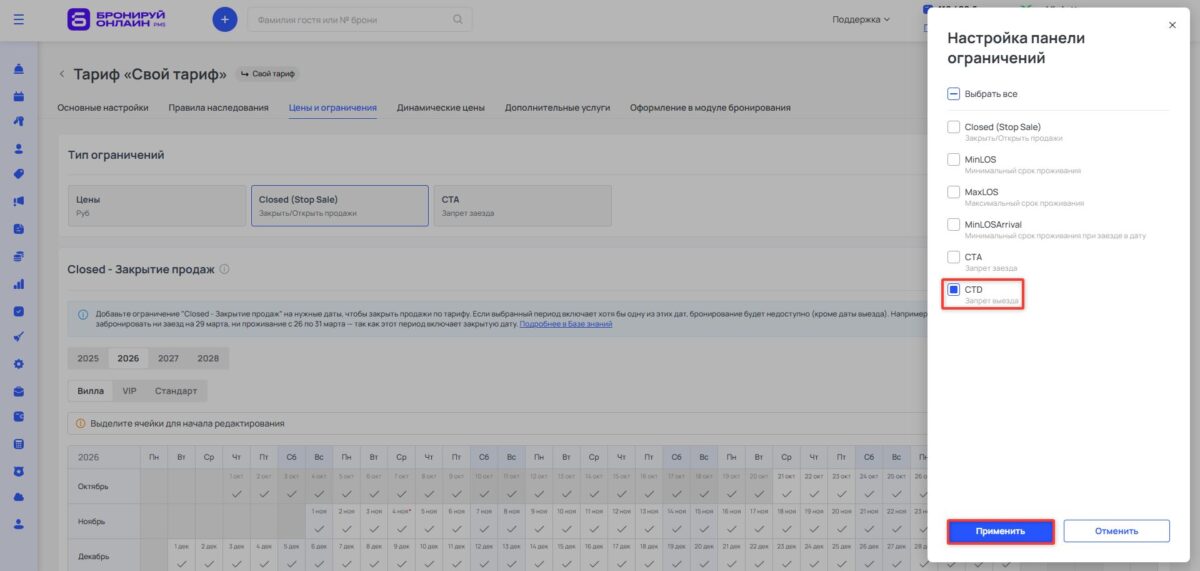Go back using the arrow before Тариф title

click(x=62, y=74)
